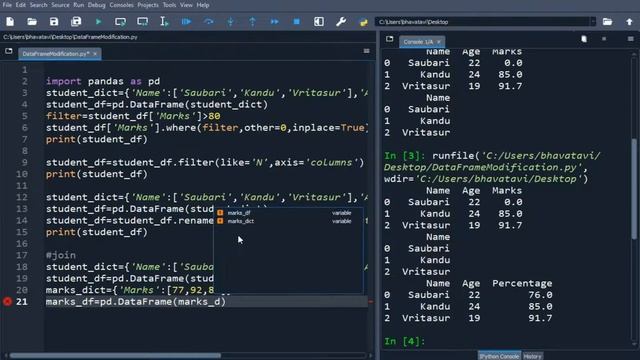The image size is (640, 360).
Task: Choose marks_df autocomplete suggestion
Action: coord(288,213)
